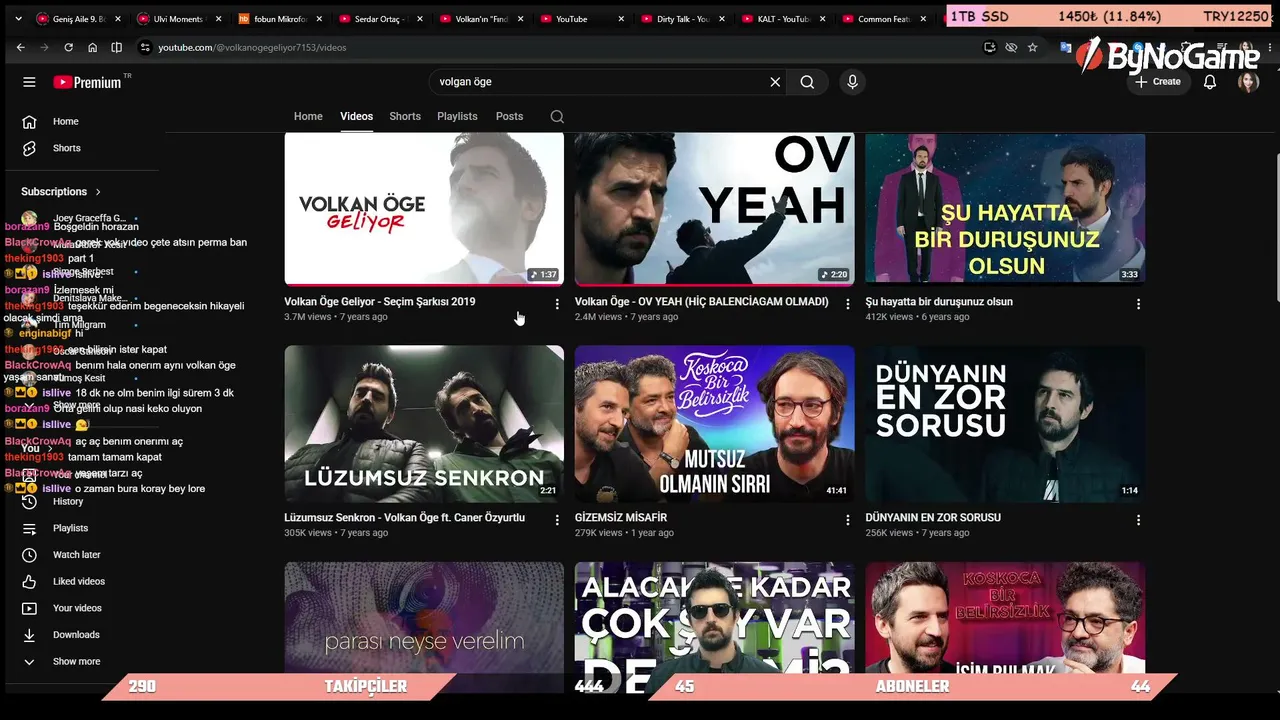Switch to the KALT - YouTube browser tab

[x=782, y=19]
